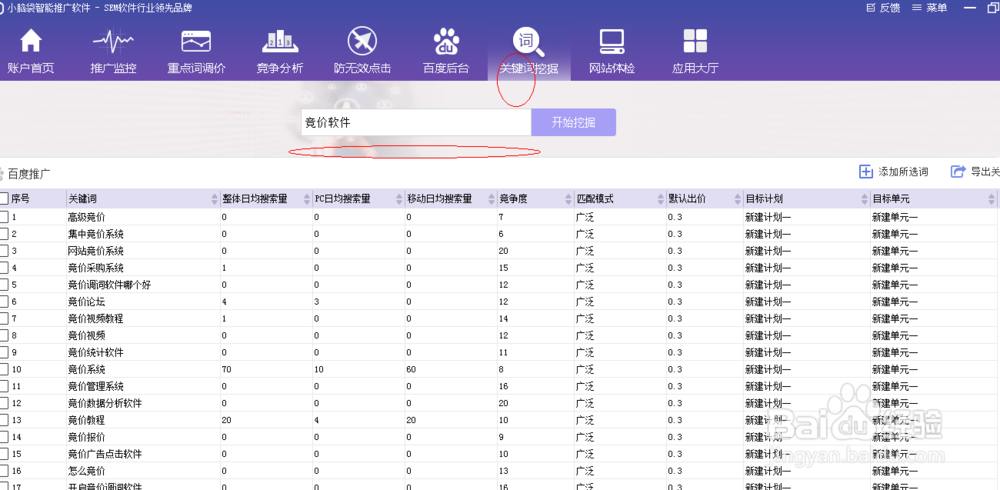Click the 开始挖掘 button
Screen dimensions: 1000x490
573,122
